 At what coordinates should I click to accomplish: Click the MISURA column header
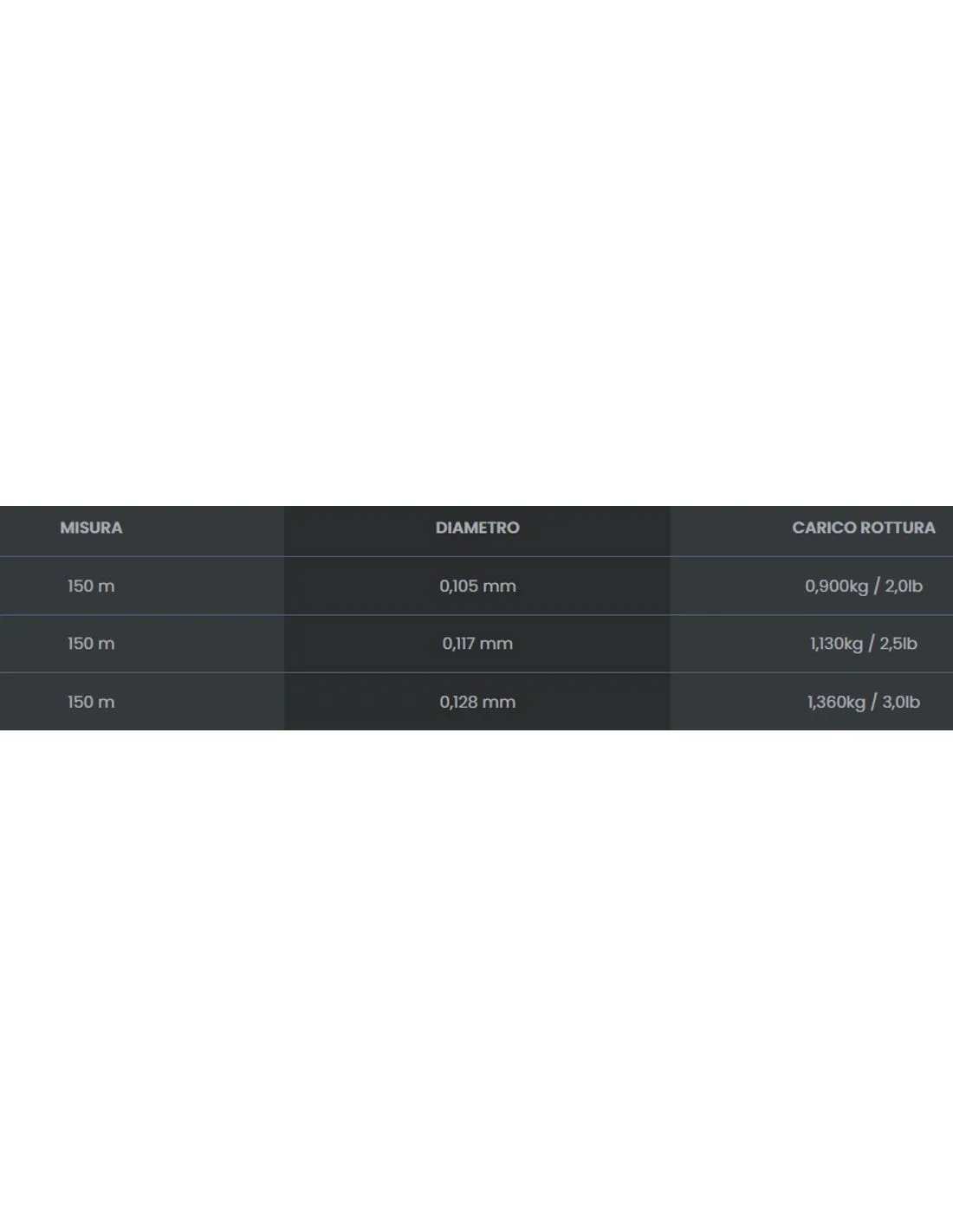point(91,528)
